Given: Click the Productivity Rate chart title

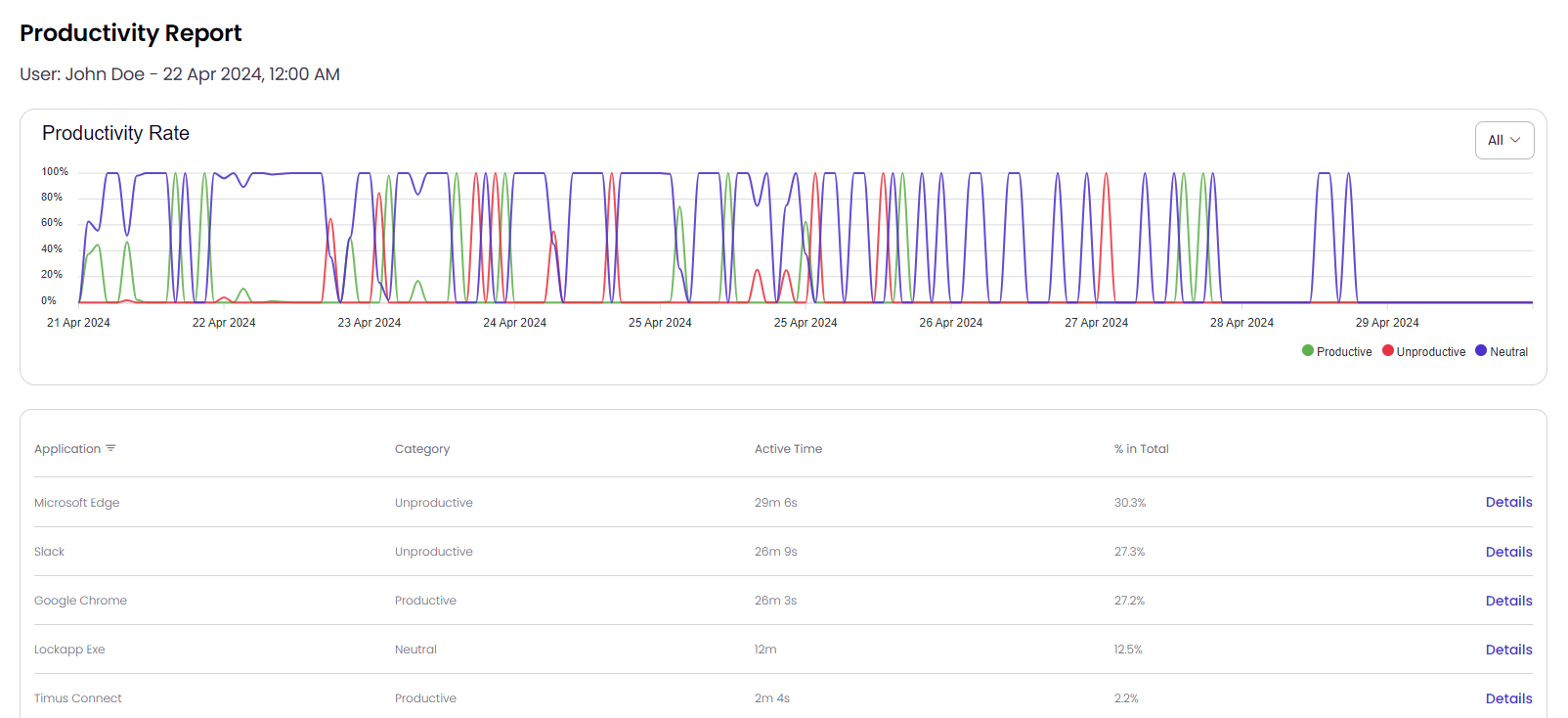Looking at the screenshot, I should (x=115, y=133).
